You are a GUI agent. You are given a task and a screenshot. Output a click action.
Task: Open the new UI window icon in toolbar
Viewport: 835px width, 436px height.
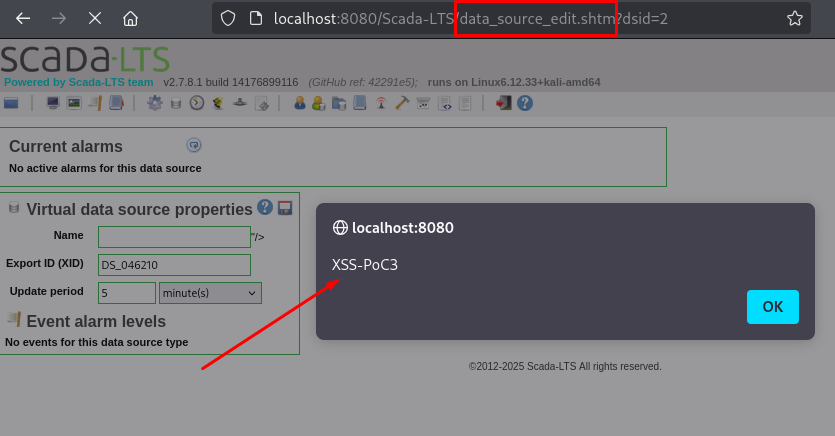11,103
